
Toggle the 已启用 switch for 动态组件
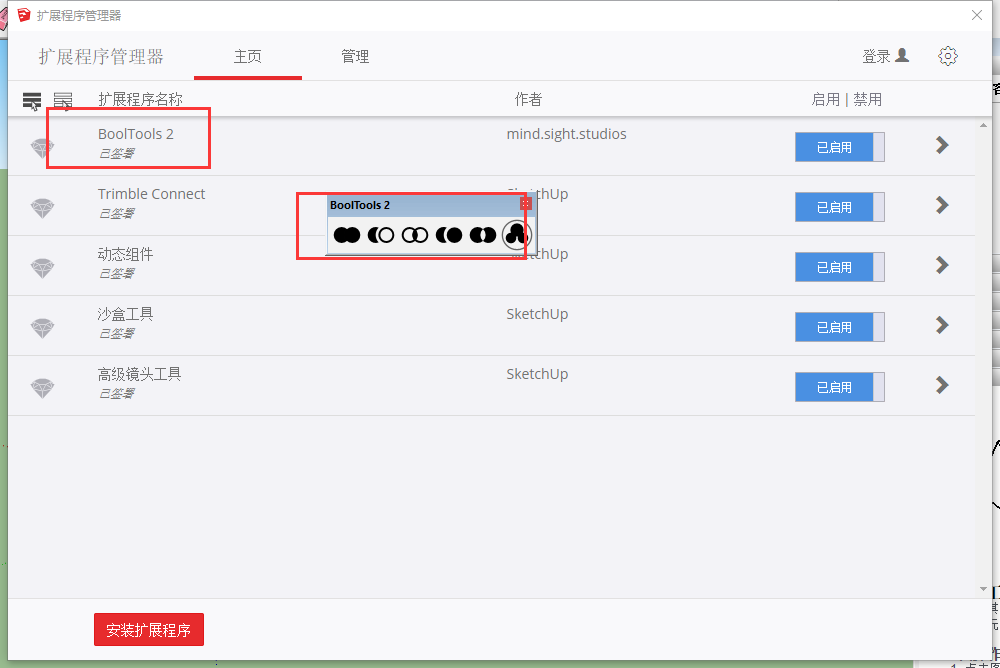pyautogui.click(x=839, y=267)
